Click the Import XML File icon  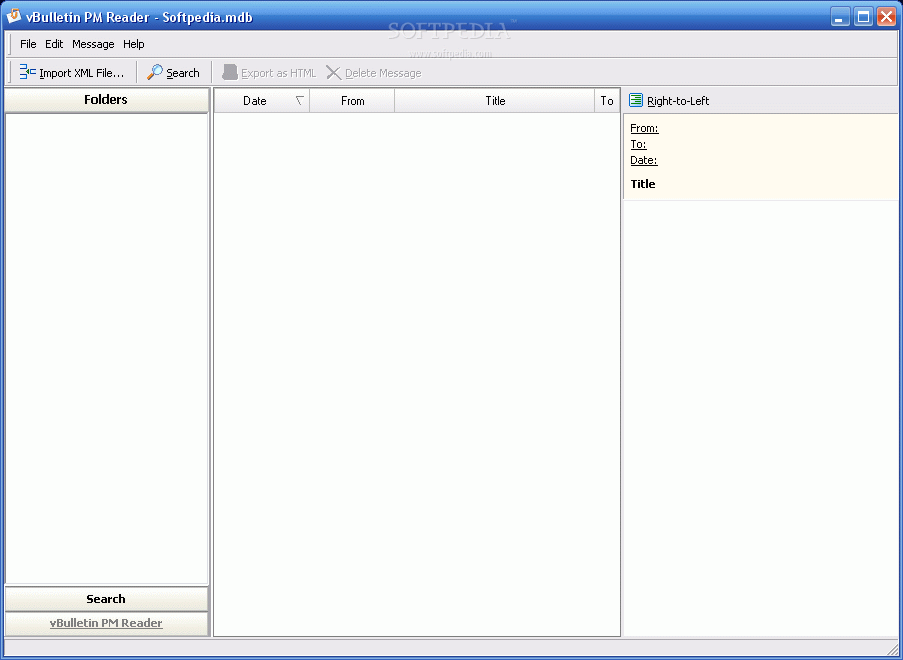point(27,72)
